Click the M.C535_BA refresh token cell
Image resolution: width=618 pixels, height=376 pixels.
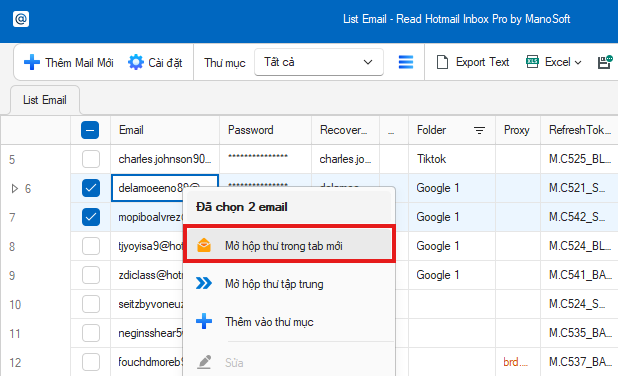(579, 333)
